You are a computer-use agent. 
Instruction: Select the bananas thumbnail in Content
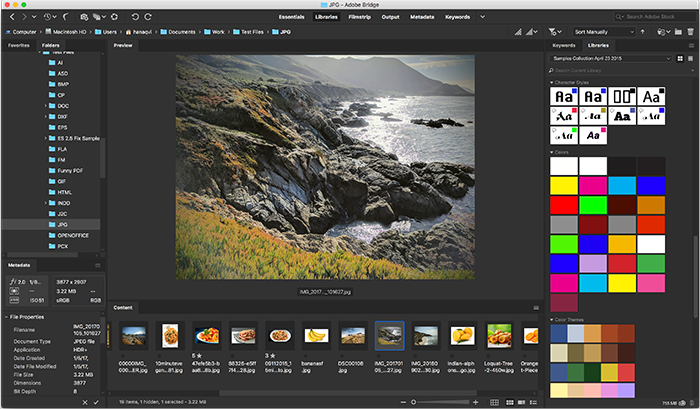316,335
